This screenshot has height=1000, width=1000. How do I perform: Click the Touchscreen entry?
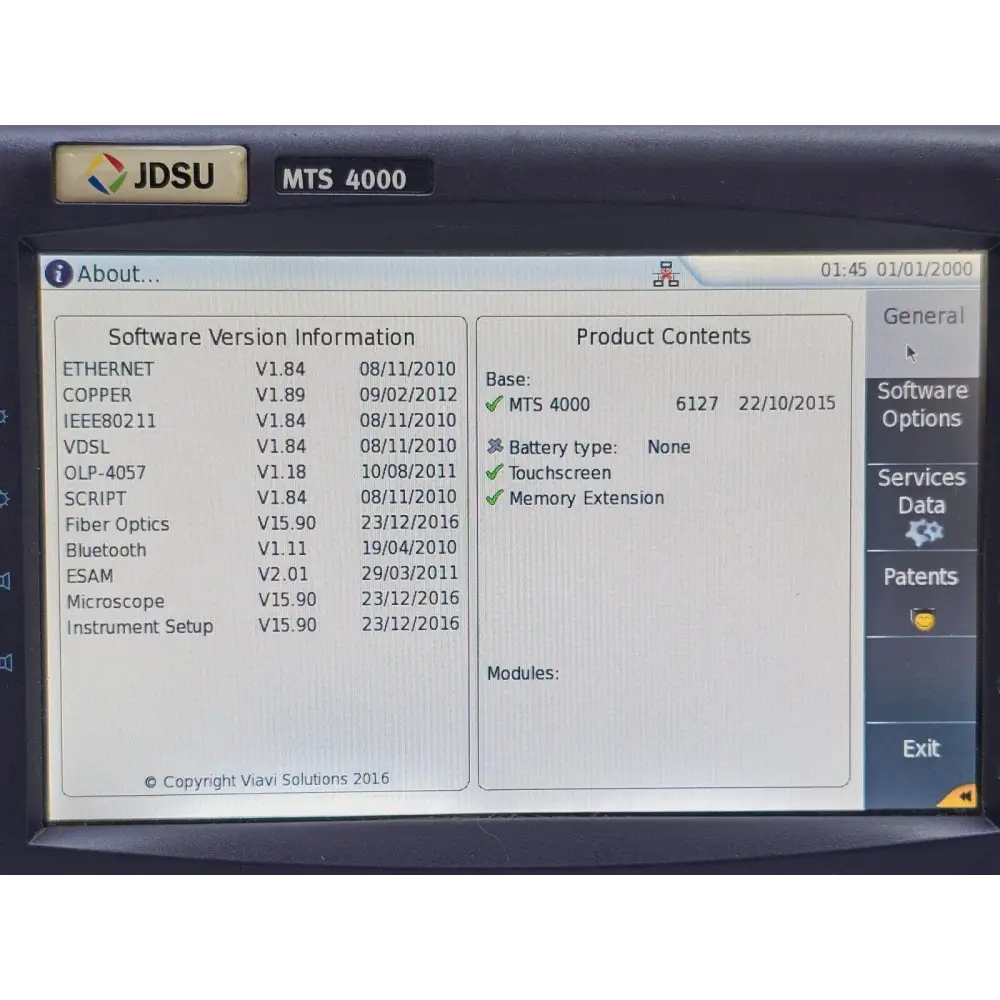coord(560,473)
